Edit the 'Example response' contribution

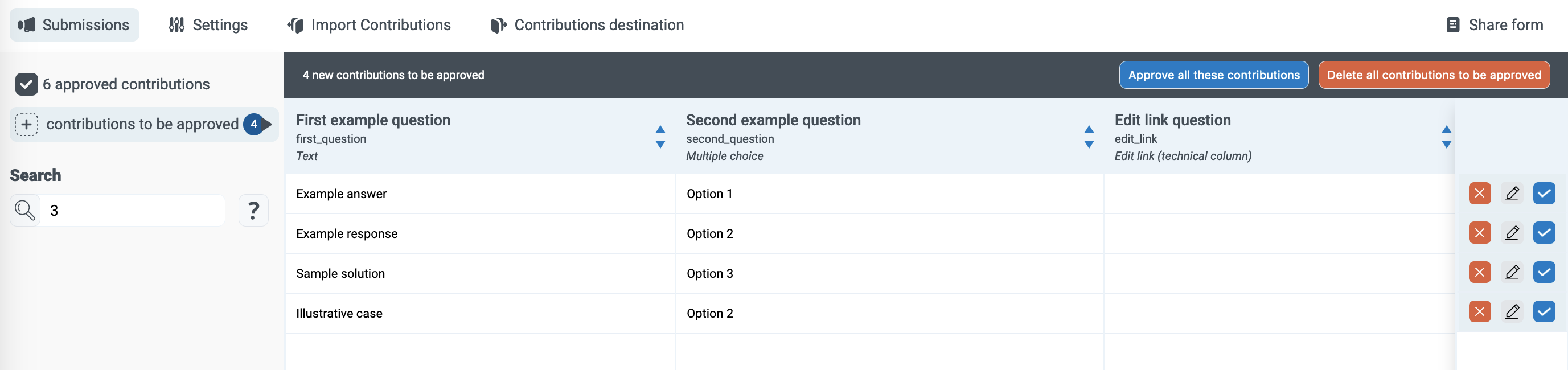point(1512,233)
